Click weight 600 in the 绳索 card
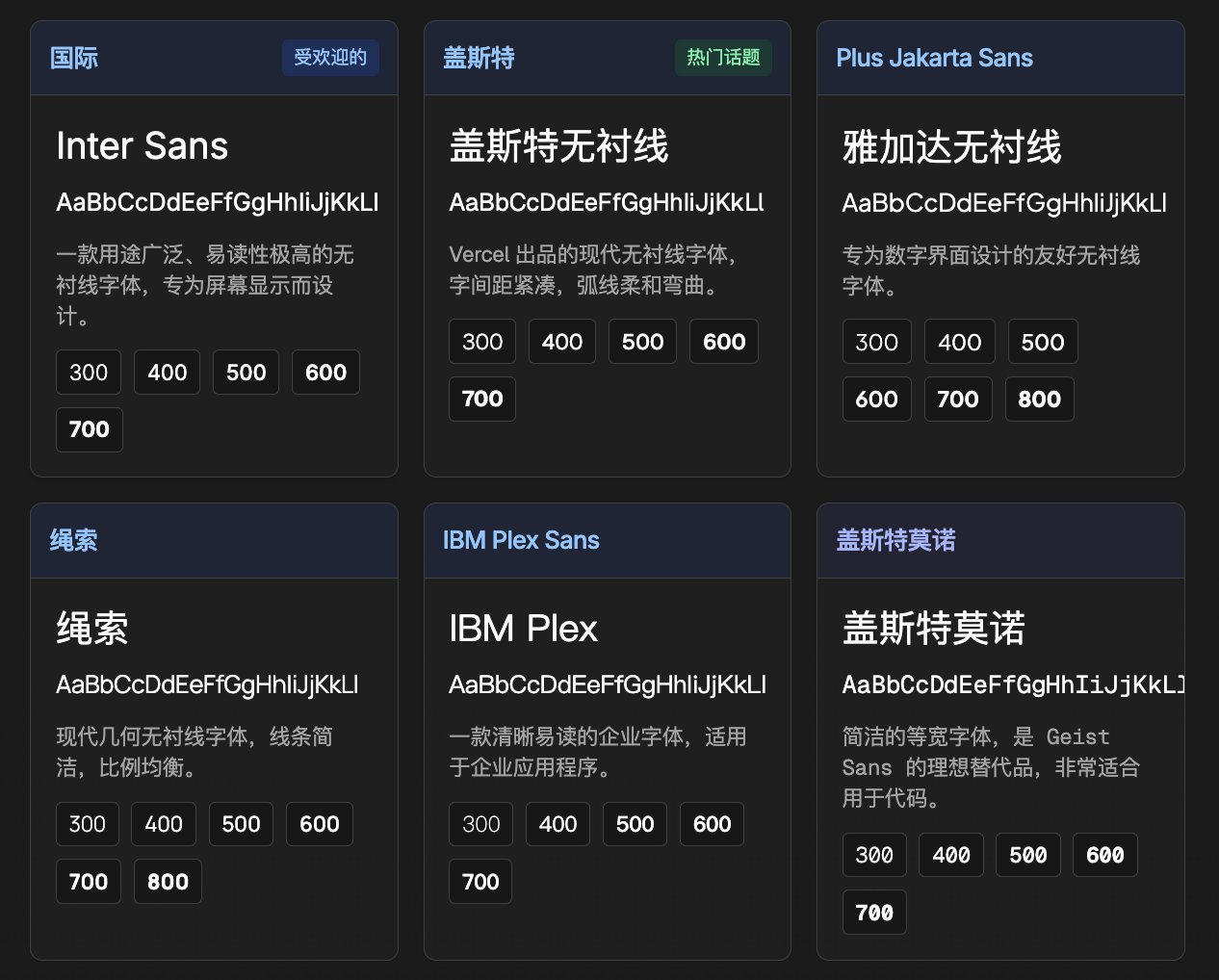The width and height of the screenshot is (1219, 980). 320,824
